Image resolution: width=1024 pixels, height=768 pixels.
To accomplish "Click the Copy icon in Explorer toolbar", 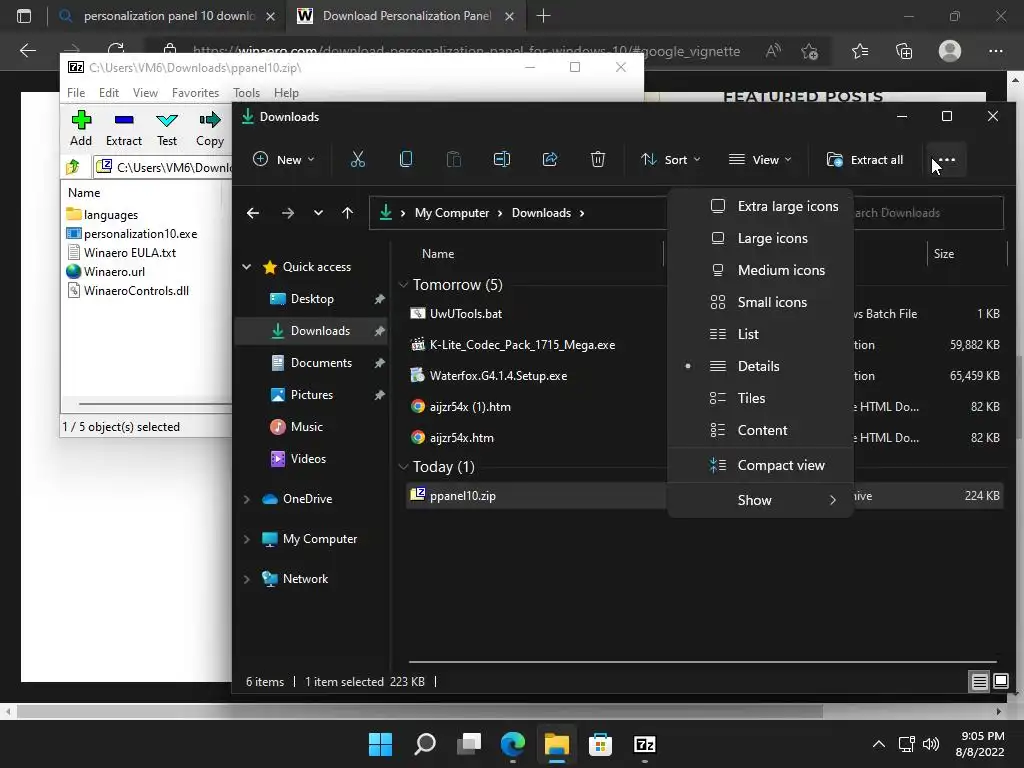I will click(x=406, y=159).
